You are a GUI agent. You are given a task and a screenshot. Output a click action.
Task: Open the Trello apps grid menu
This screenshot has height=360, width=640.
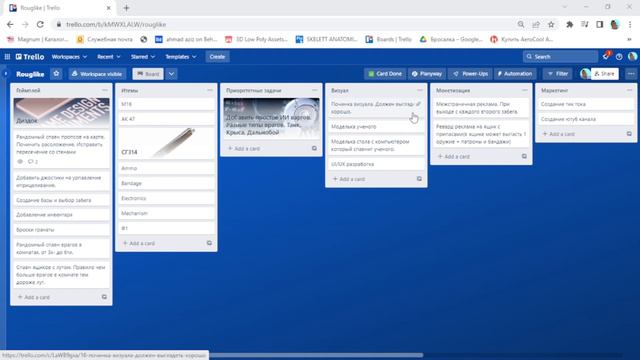click(7, 57)
